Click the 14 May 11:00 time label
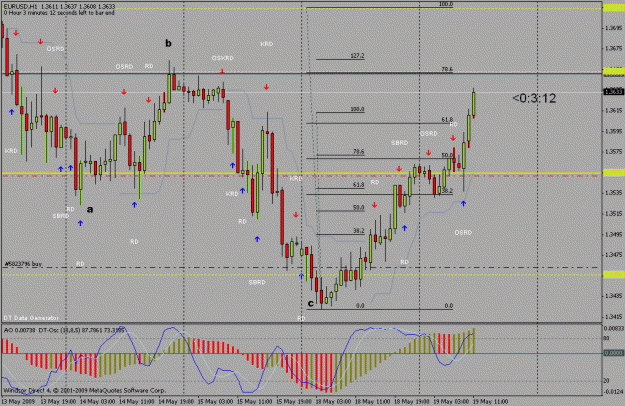Viewport: 625px width, 406px height. 137,401
